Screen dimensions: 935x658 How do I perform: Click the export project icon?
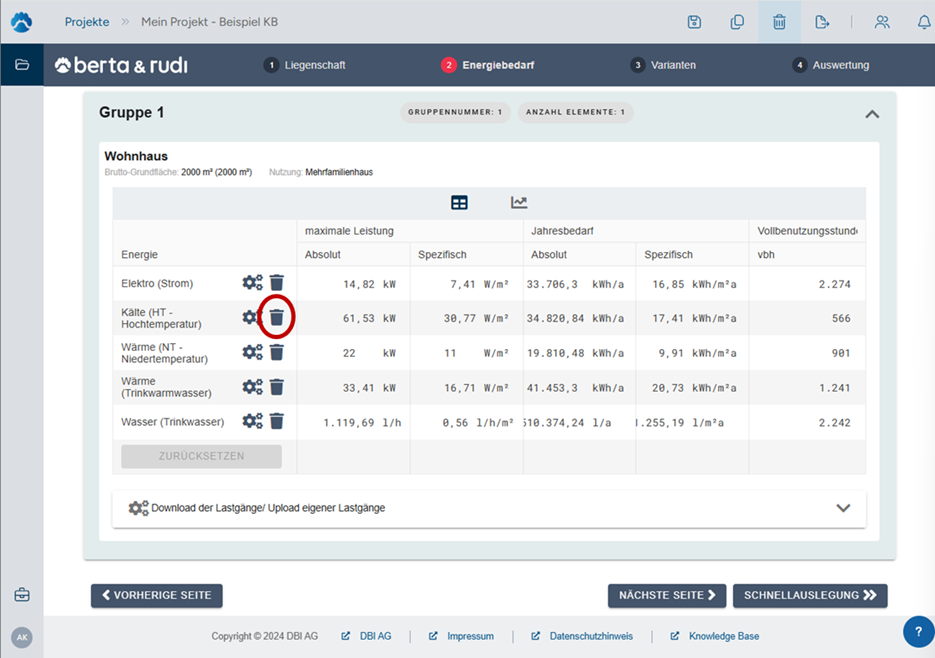tap(822, 22)
